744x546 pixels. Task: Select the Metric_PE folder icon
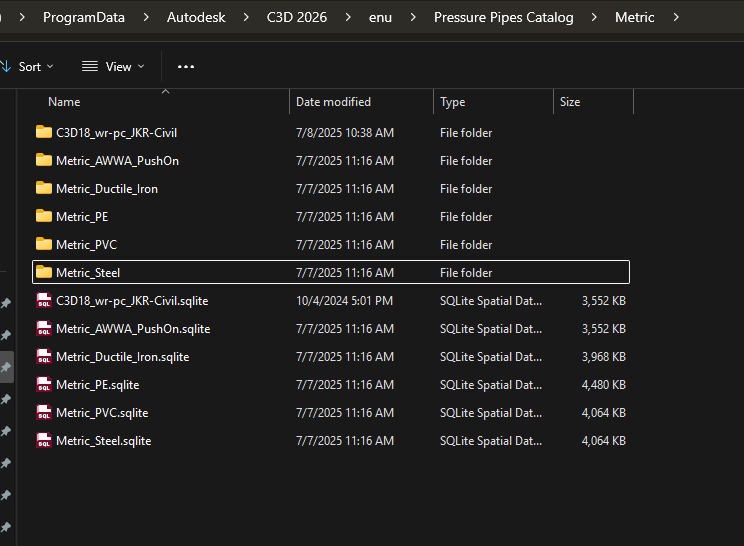pos(44,216)
